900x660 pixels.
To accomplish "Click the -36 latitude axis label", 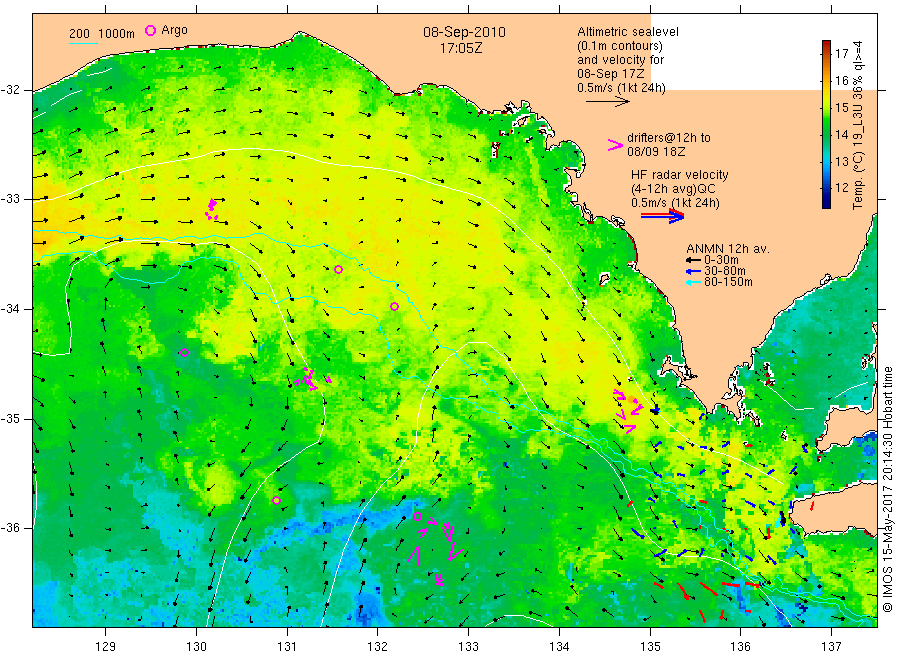I will tap(10, 528).
